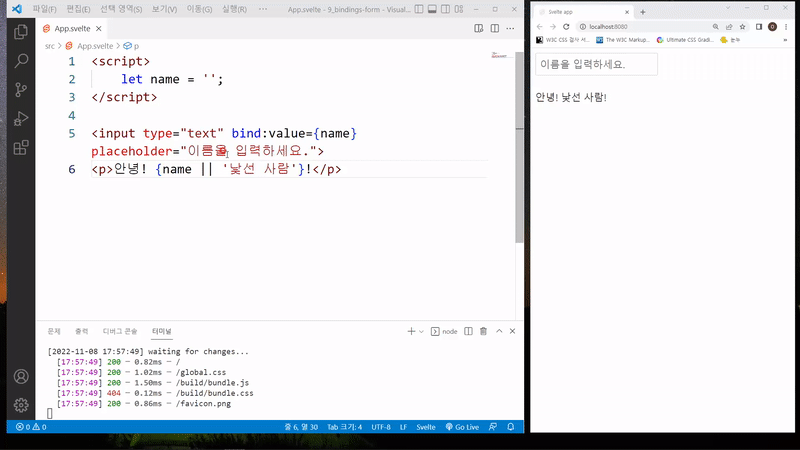
Task: Toggle the bottom panel layout icon
Action: 432,9
